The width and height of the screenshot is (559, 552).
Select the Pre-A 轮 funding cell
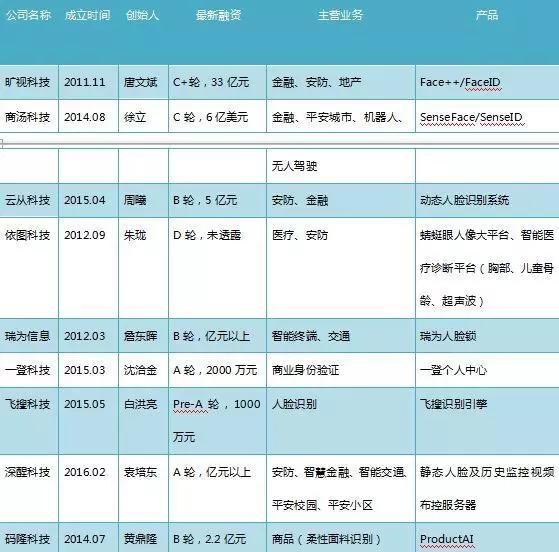click(x=217, y=421)
